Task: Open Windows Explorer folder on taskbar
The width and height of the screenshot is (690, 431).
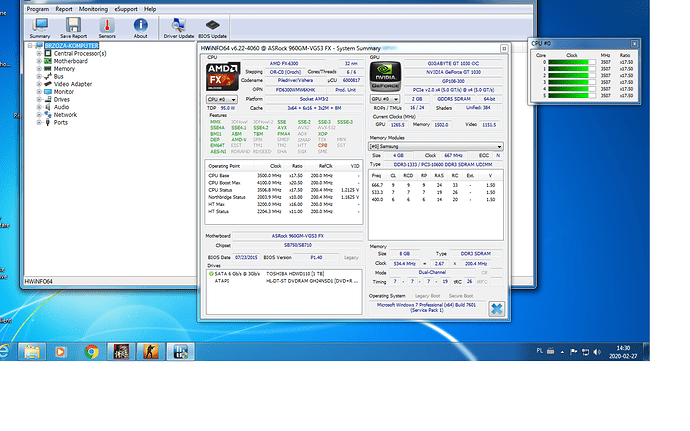Action: (x=31, y=351)
